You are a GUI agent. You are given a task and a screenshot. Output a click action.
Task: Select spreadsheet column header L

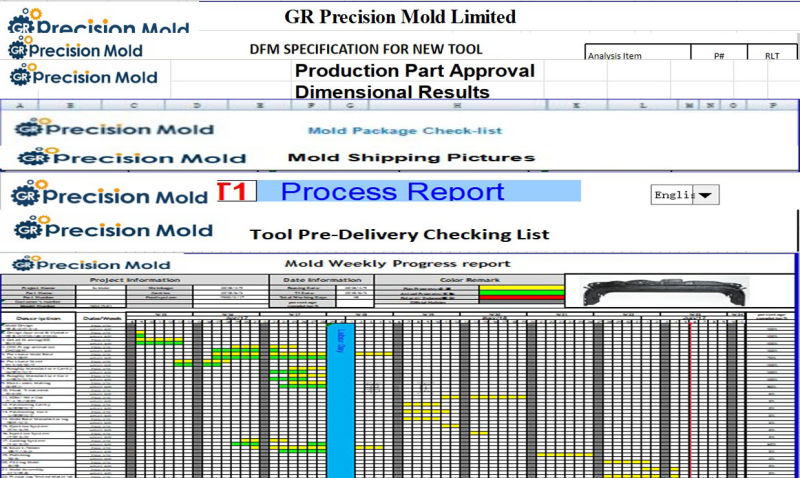642,106
